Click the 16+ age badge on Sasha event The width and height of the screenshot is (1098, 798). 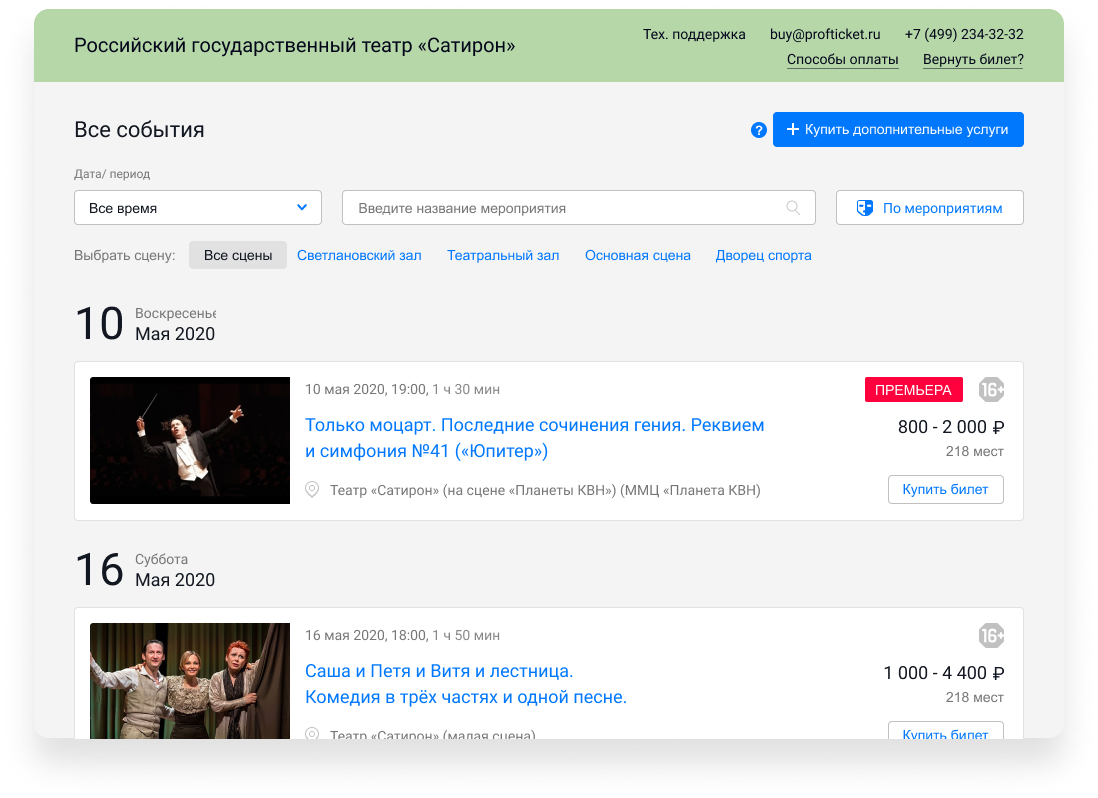(991, 636)
